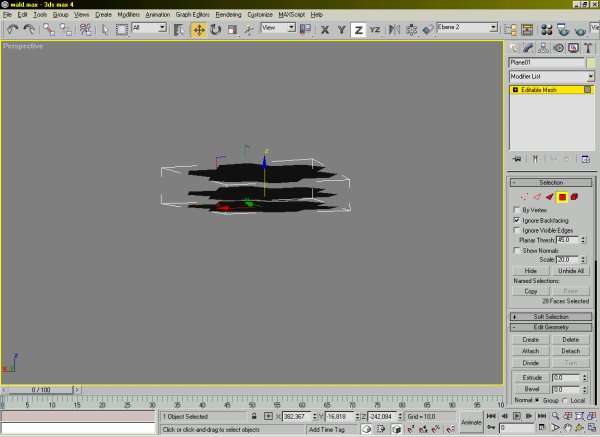
Task: Switch to Vertex sub-object level
Action: [524, 197]
